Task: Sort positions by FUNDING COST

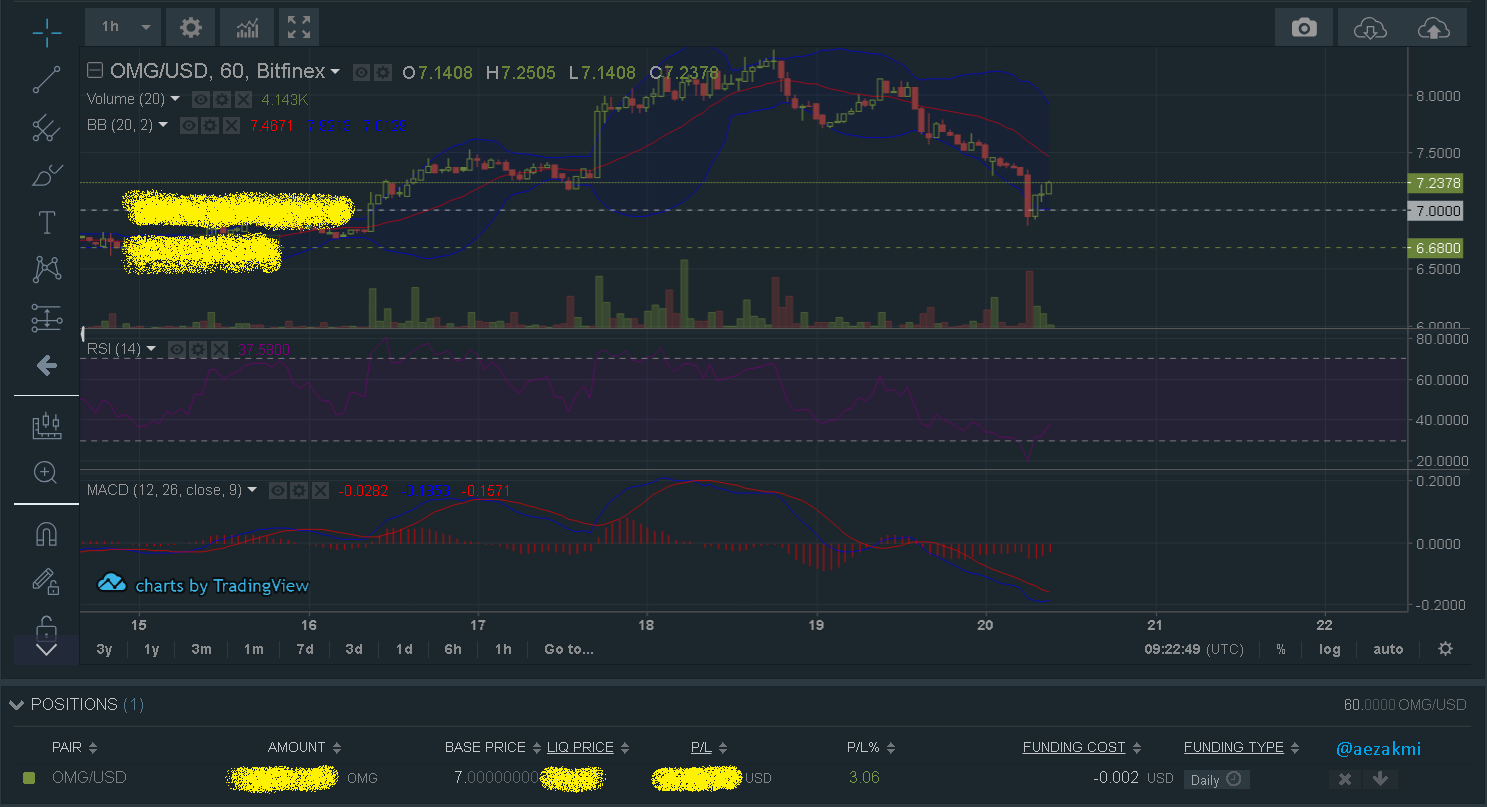Action: pyautogui.click(x=1083, y=748)
